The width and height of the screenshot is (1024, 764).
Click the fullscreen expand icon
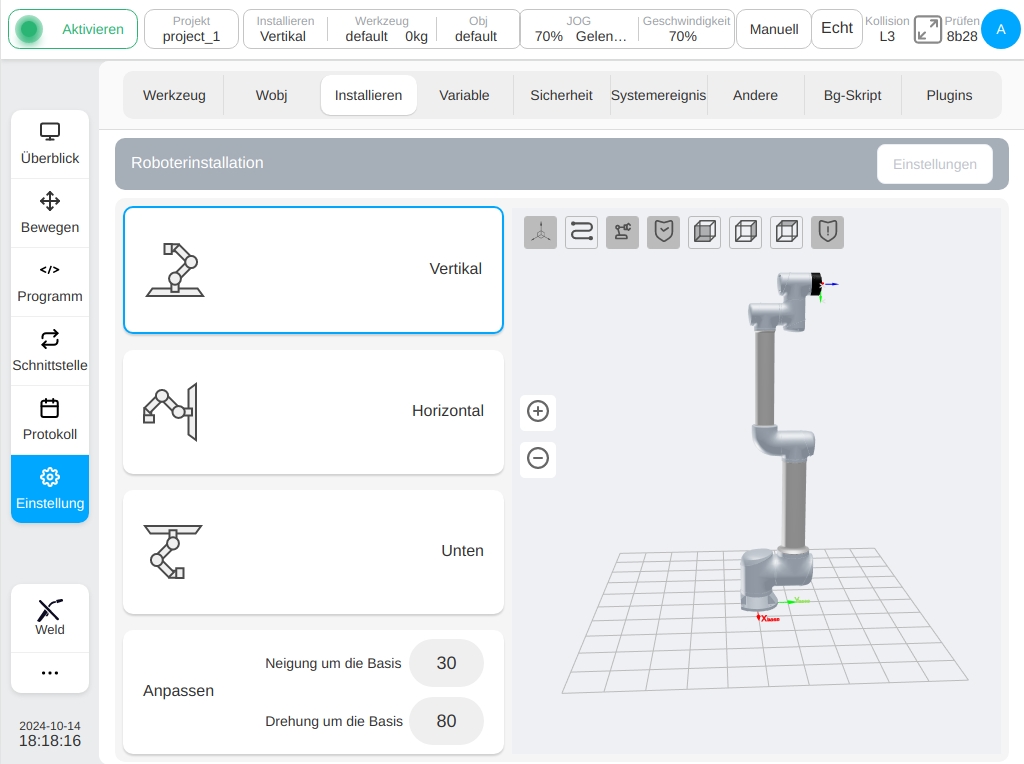(x=927, y=29)
